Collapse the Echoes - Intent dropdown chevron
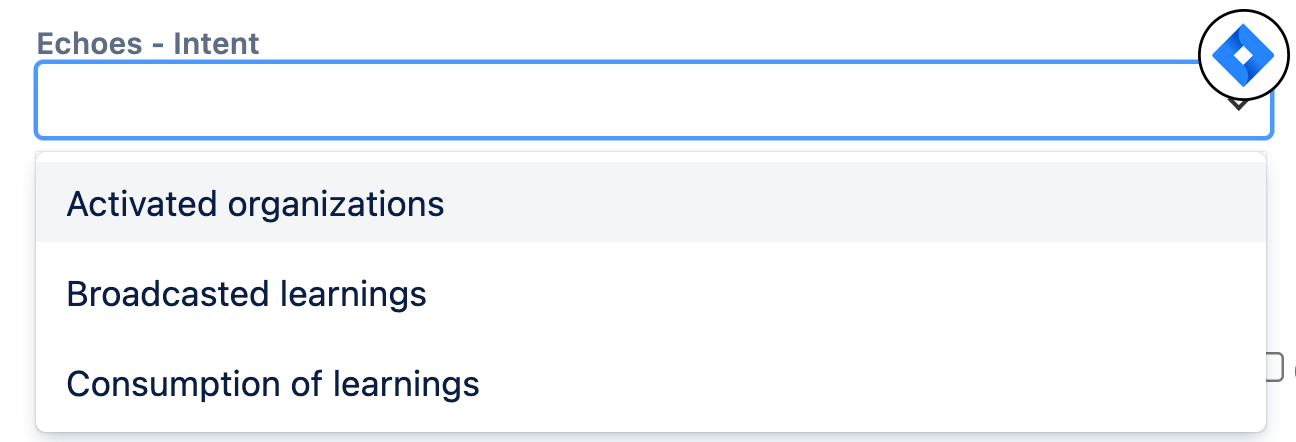 [1238, 103]
